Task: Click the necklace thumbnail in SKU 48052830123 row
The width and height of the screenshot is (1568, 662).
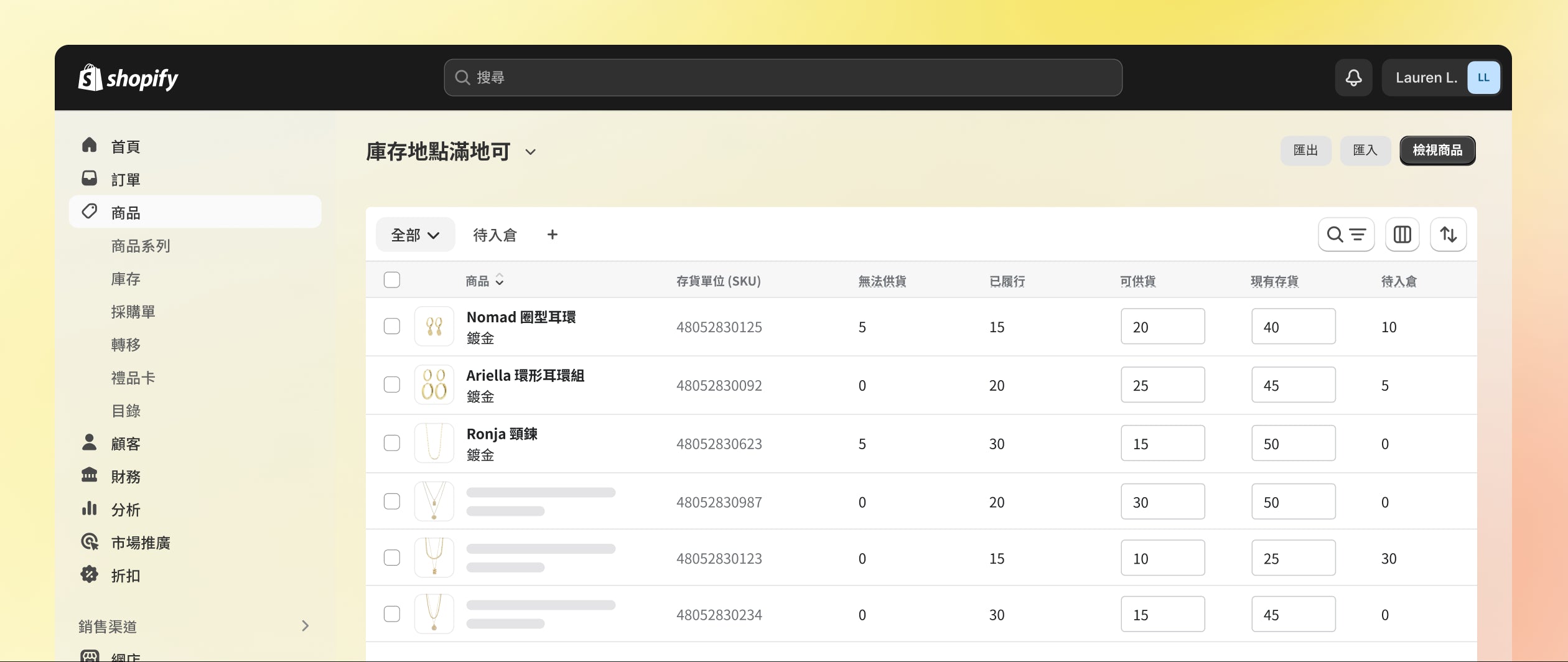Action: point(434,557)
